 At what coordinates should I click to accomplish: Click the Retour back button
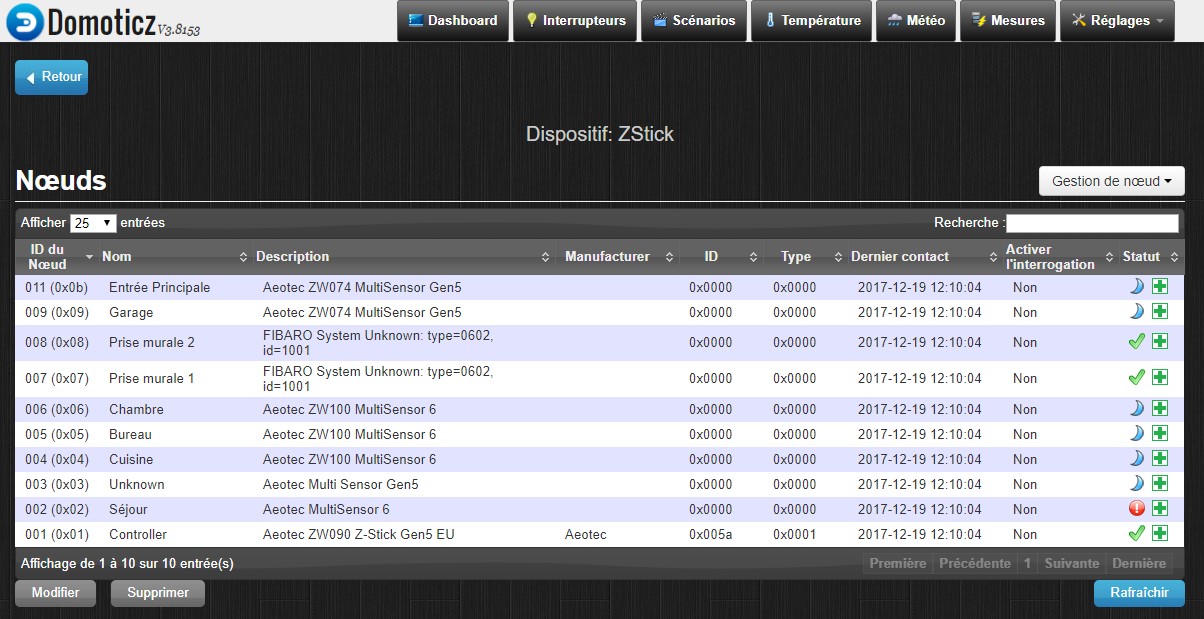(51, 77)
